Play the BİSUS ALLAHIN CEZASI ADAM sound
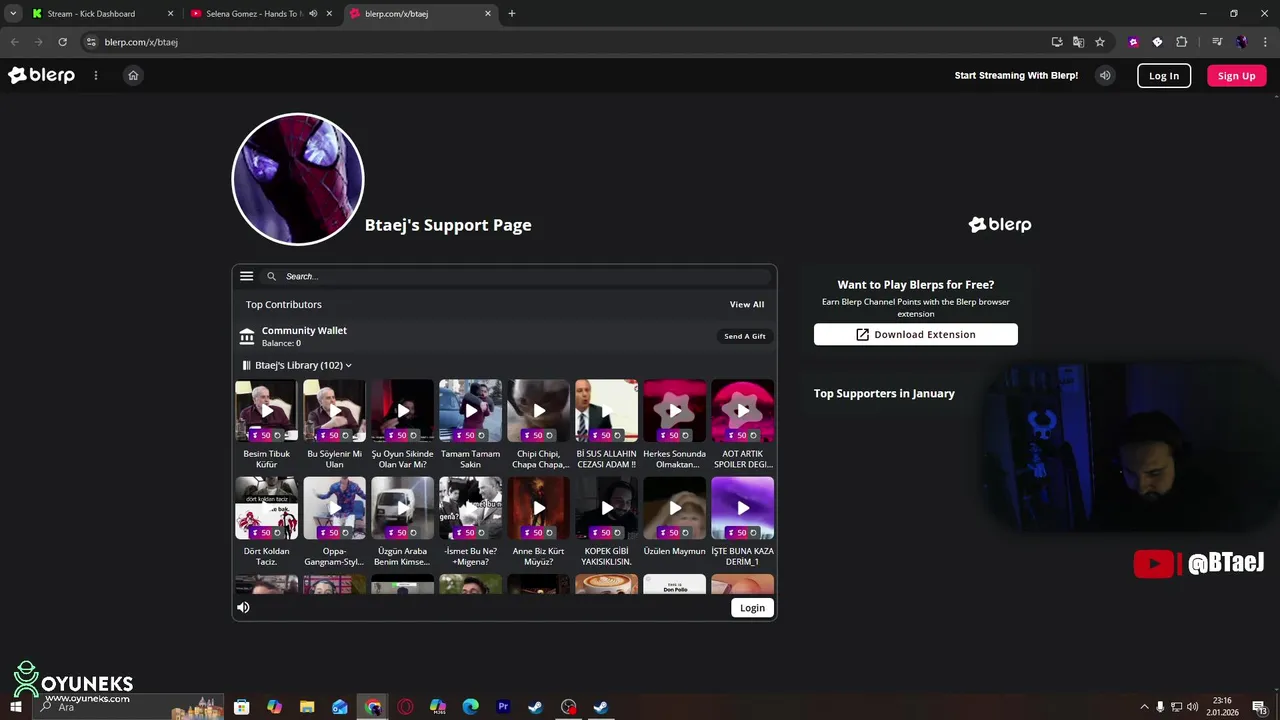The width and height of the screenshot is (1280, 720). point(606,411)
